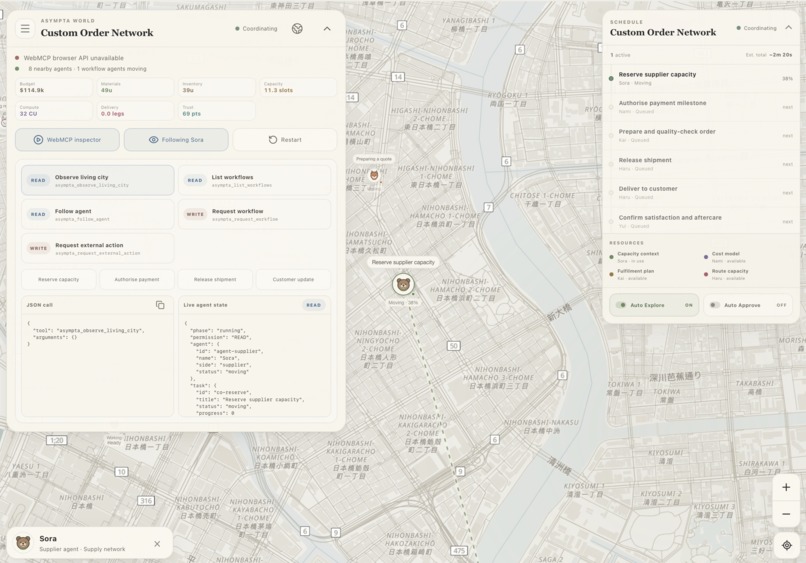This screenshot has width=806, height=563.
Task: Collapse the Schedule panel with its chevron
Action: pos(788,28)
